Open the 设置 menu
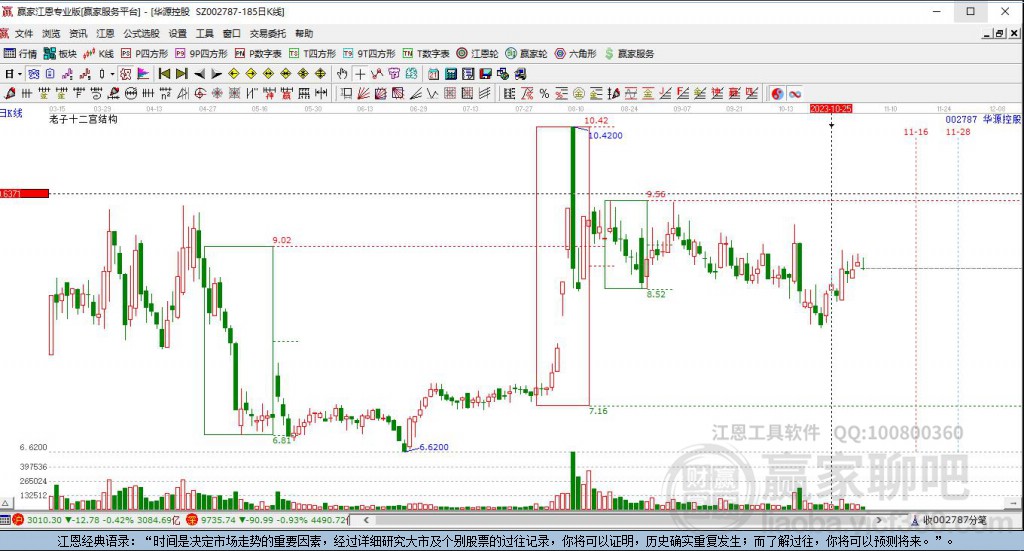The image size is (1024, 551). pyautogui.click(x=178, y=33)
